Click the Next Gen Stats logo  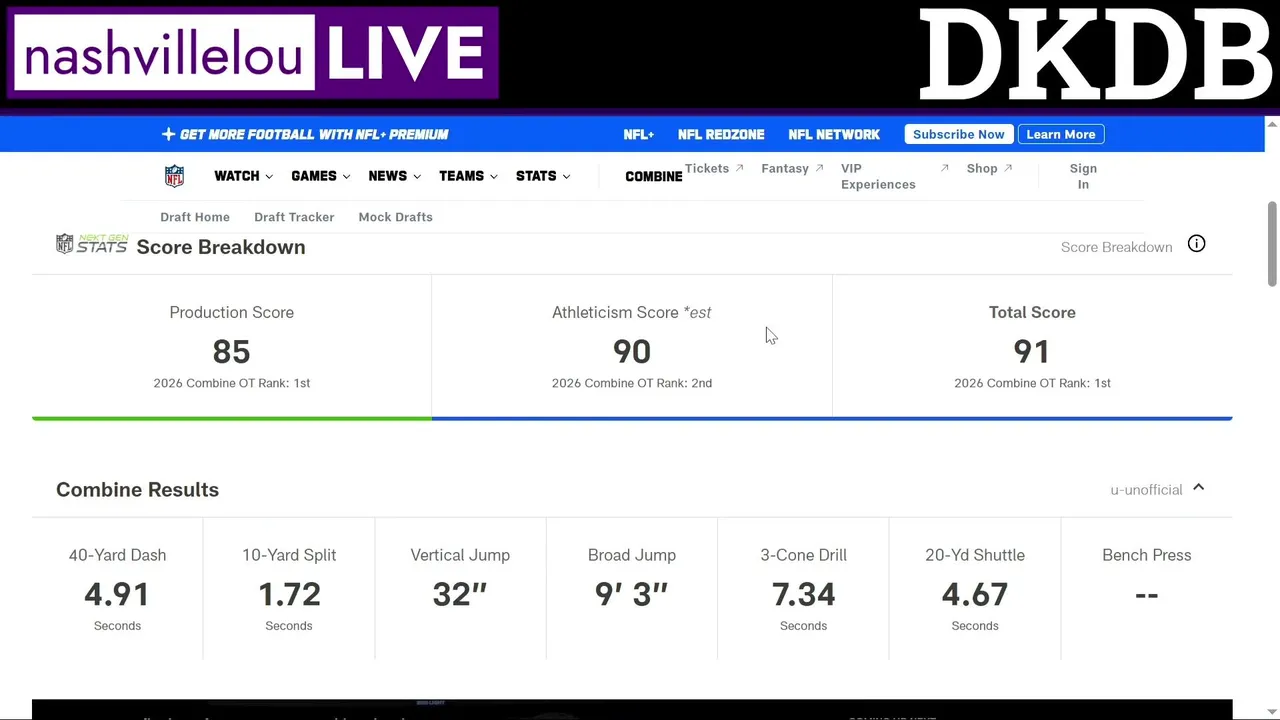point(92,245)
